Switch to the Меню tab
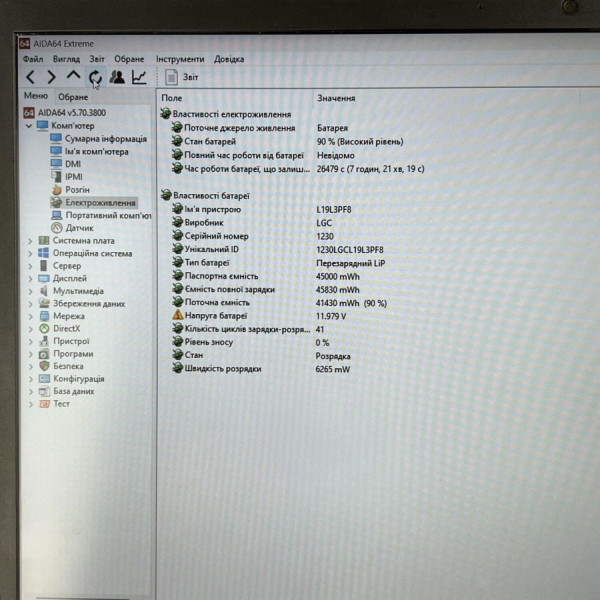The height and width of the screenshot is (600, 600). pyautogui.click(x=36, y=96)
